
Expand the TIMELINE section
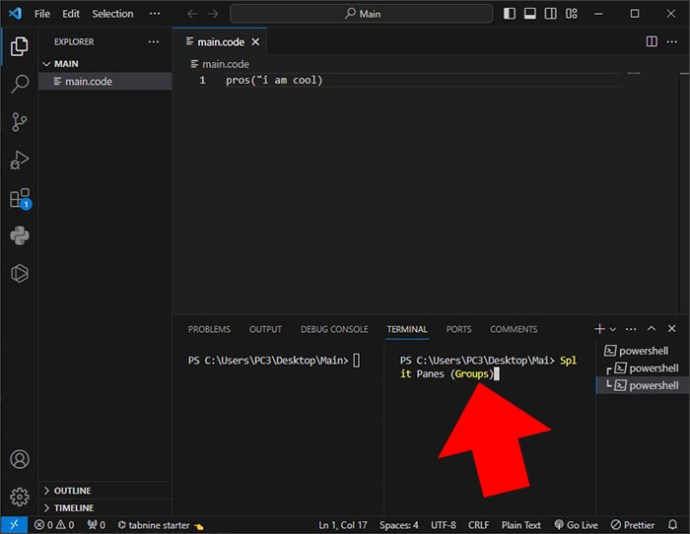click(106, 508)
